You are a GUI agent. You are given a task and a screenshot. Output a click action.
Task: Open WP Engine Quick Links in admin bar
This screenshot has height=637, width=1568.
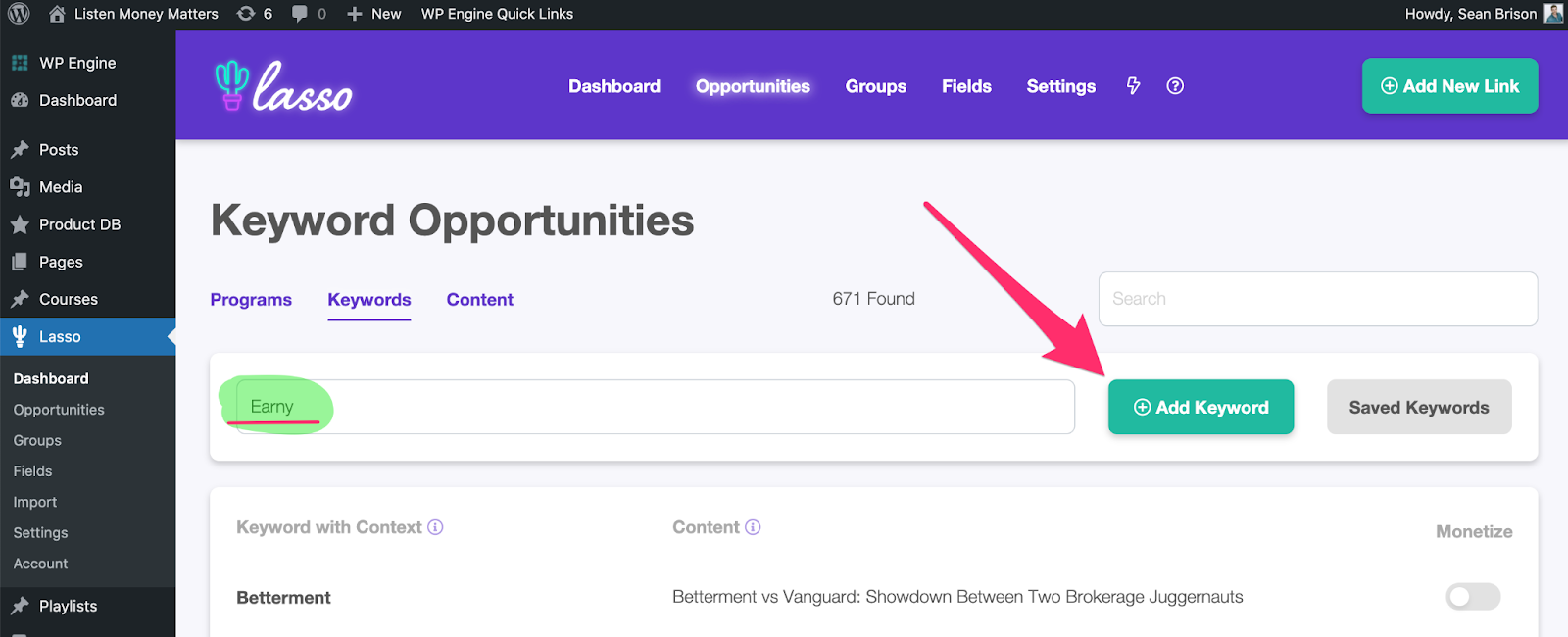point(497,14)
